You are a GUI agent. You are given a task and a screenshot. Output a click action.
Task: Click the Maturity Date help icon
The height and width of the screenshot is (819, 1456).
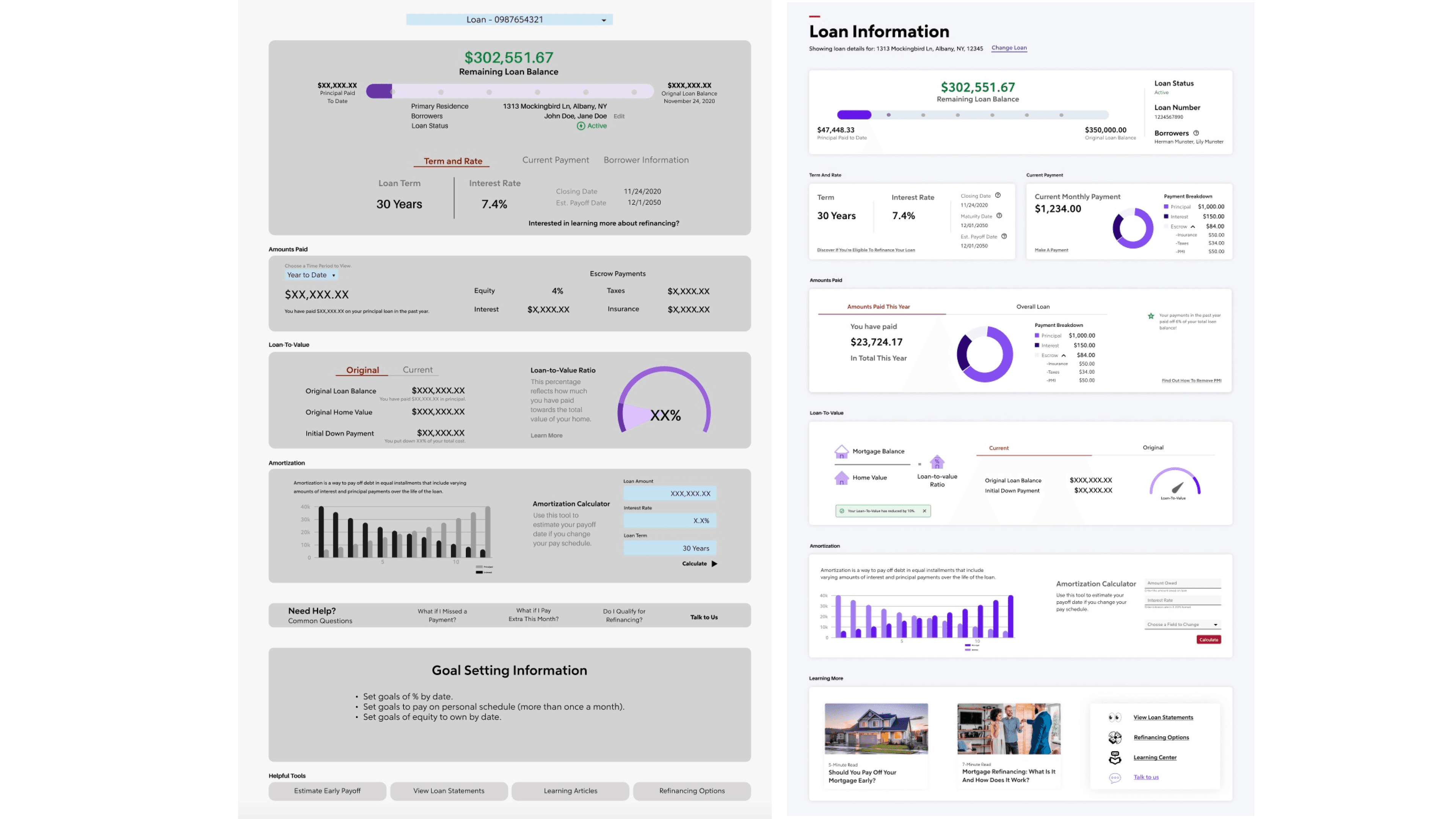[x=999, y=216]
